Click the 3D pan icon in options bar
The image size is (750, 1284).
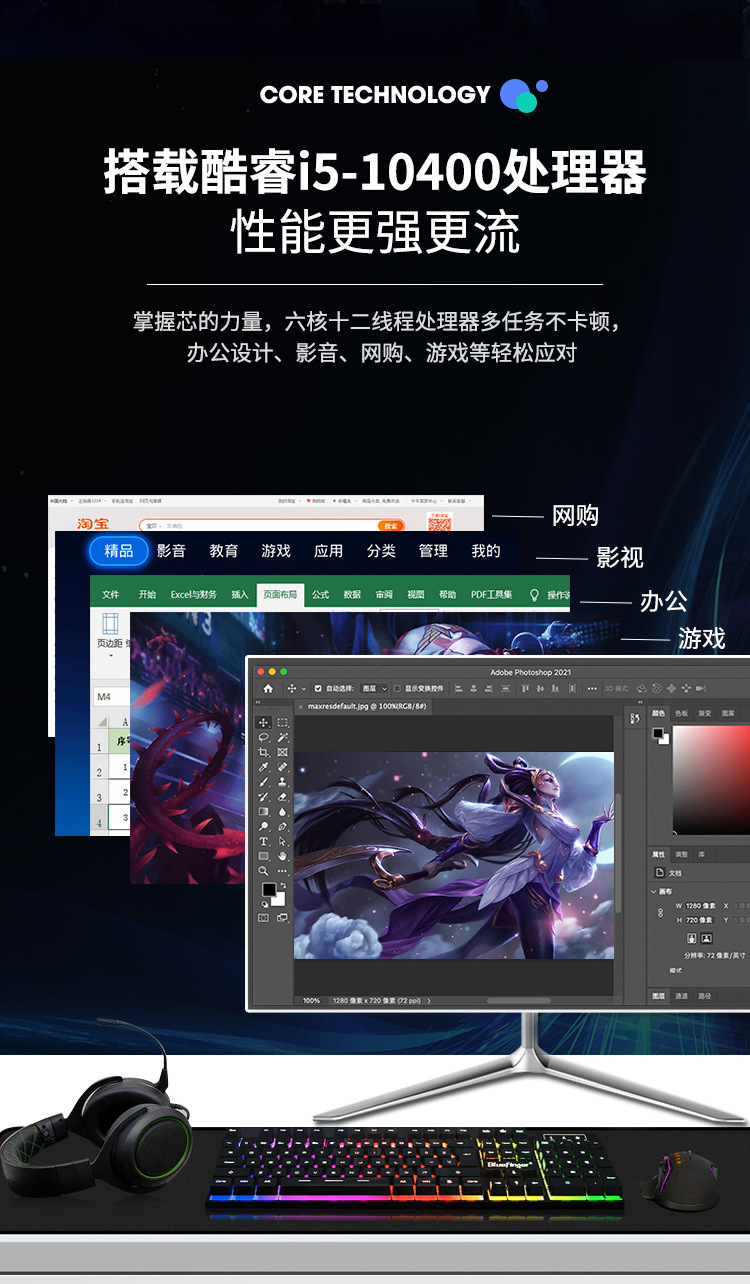671,689
